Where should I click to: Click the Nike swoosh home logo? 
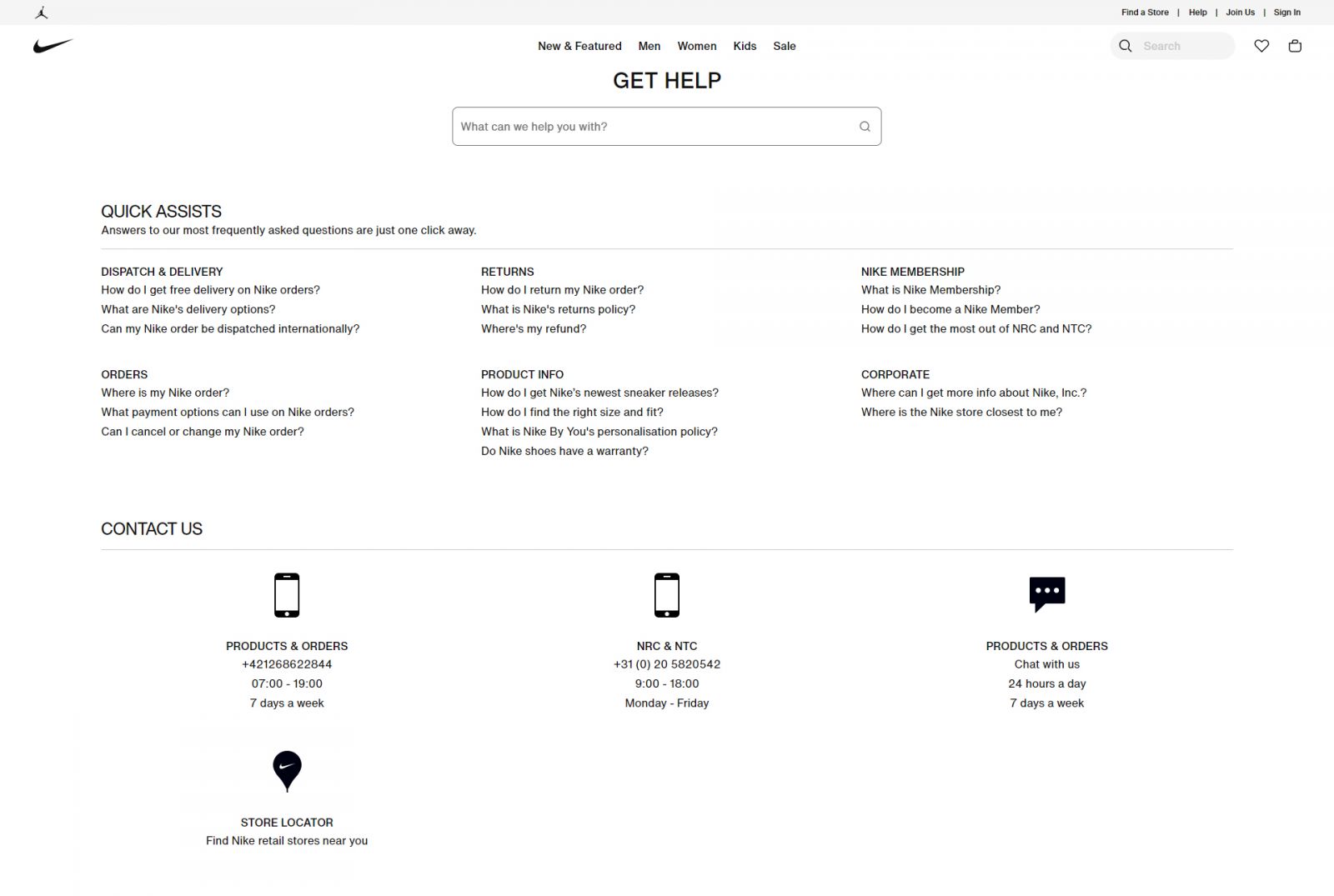[x=53, y=46]
